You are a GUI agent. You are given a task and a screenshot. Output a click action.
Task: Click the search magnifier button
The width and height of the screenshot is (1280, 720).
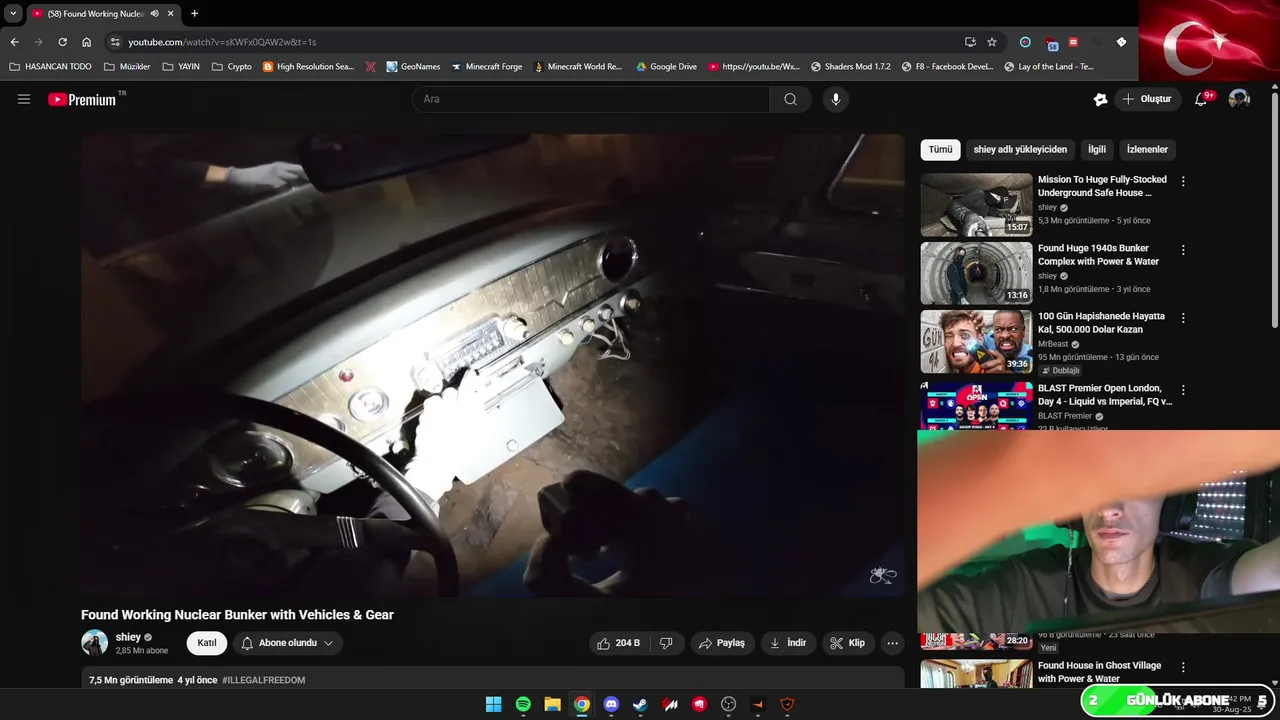tap(790, 99)
